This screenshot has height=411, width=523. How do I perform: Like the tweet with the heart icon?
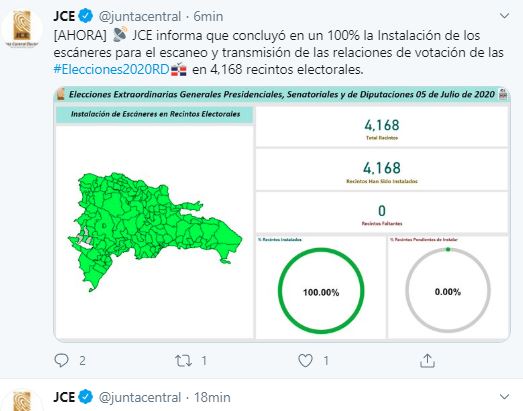(305, 361)
